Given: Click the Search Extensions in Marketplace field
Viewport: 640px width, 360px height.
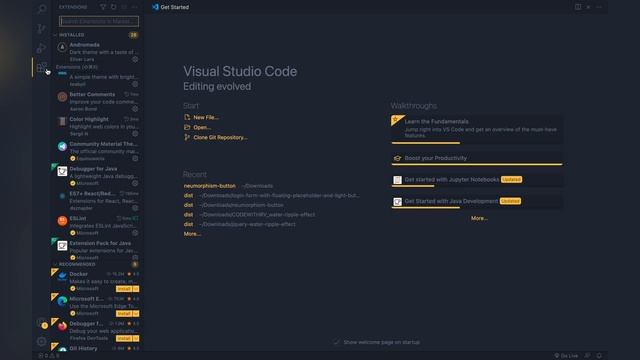Looking at the screenshot, I should [x=99, y=21].
